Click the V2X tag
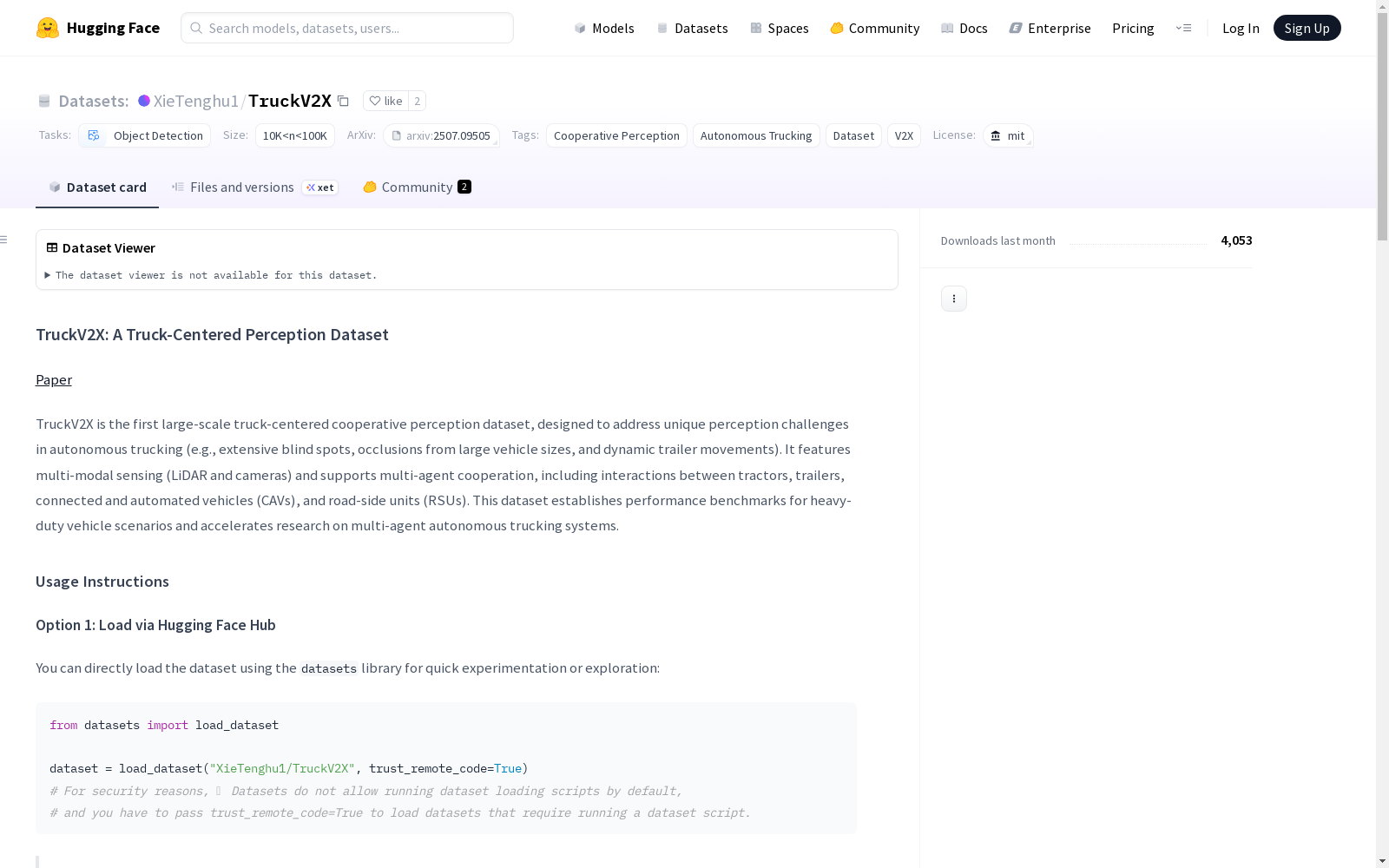1389x868 pixels. point(904,135)
